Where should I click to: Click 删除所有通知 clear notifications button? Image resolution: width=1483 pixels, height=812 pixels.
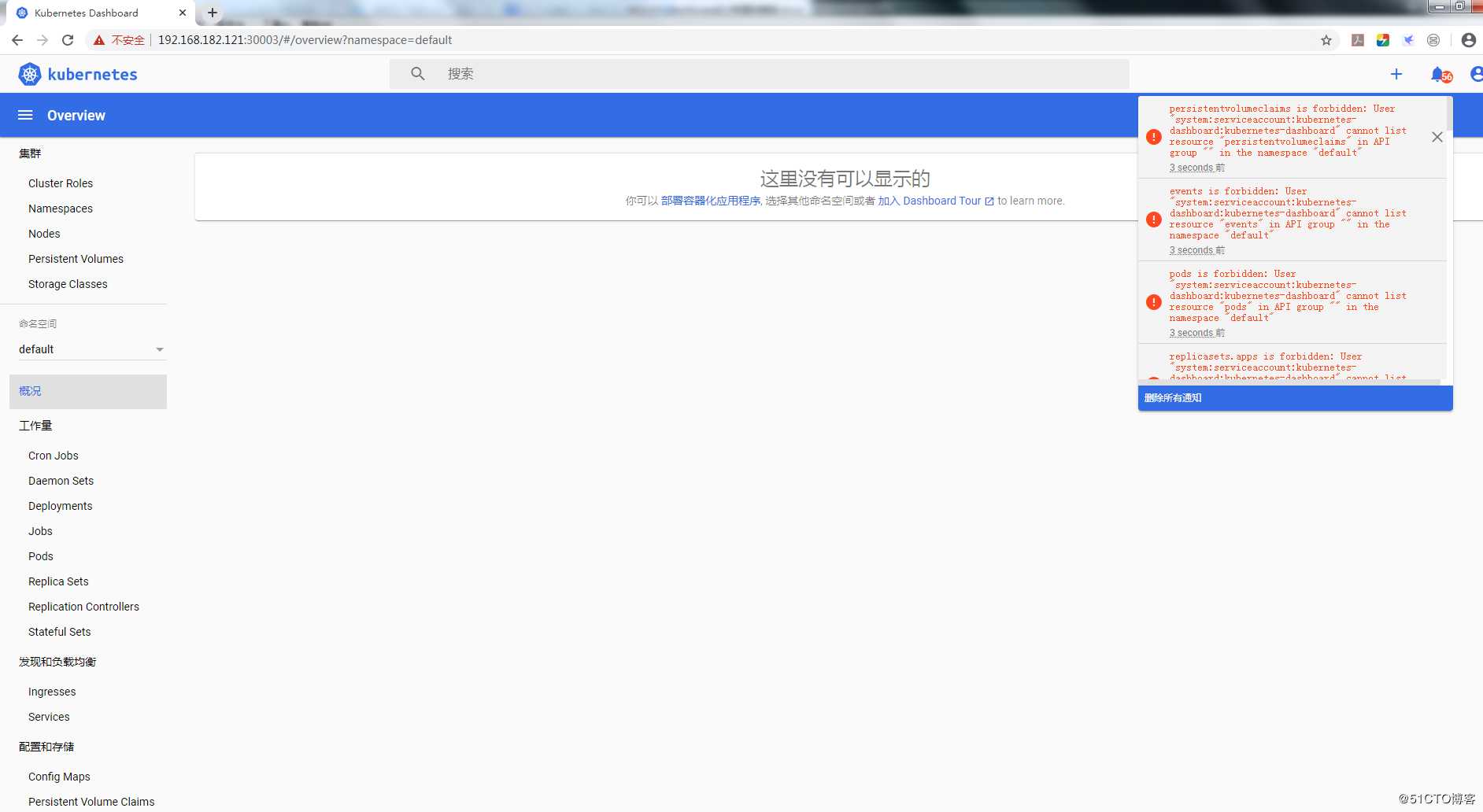click(1295, 397)
